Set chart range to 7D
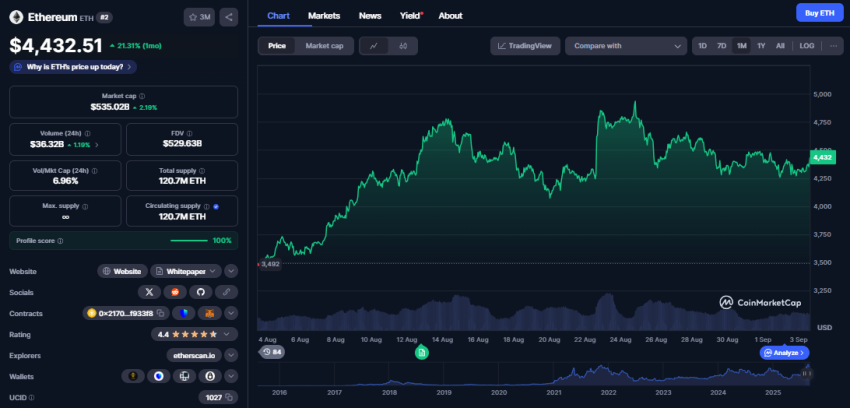850x408 pixels. tap(722, 46)
